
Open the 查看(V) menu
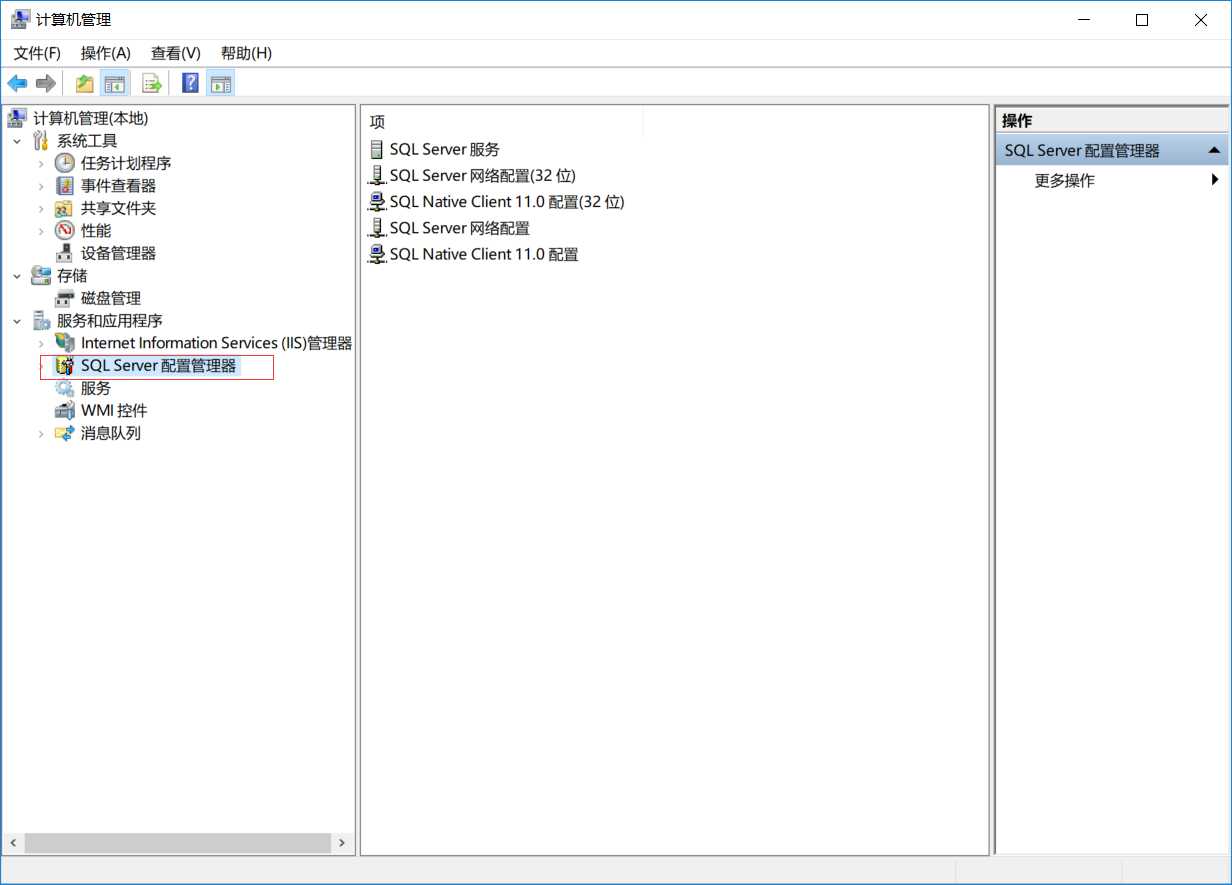tap(176, 53)
